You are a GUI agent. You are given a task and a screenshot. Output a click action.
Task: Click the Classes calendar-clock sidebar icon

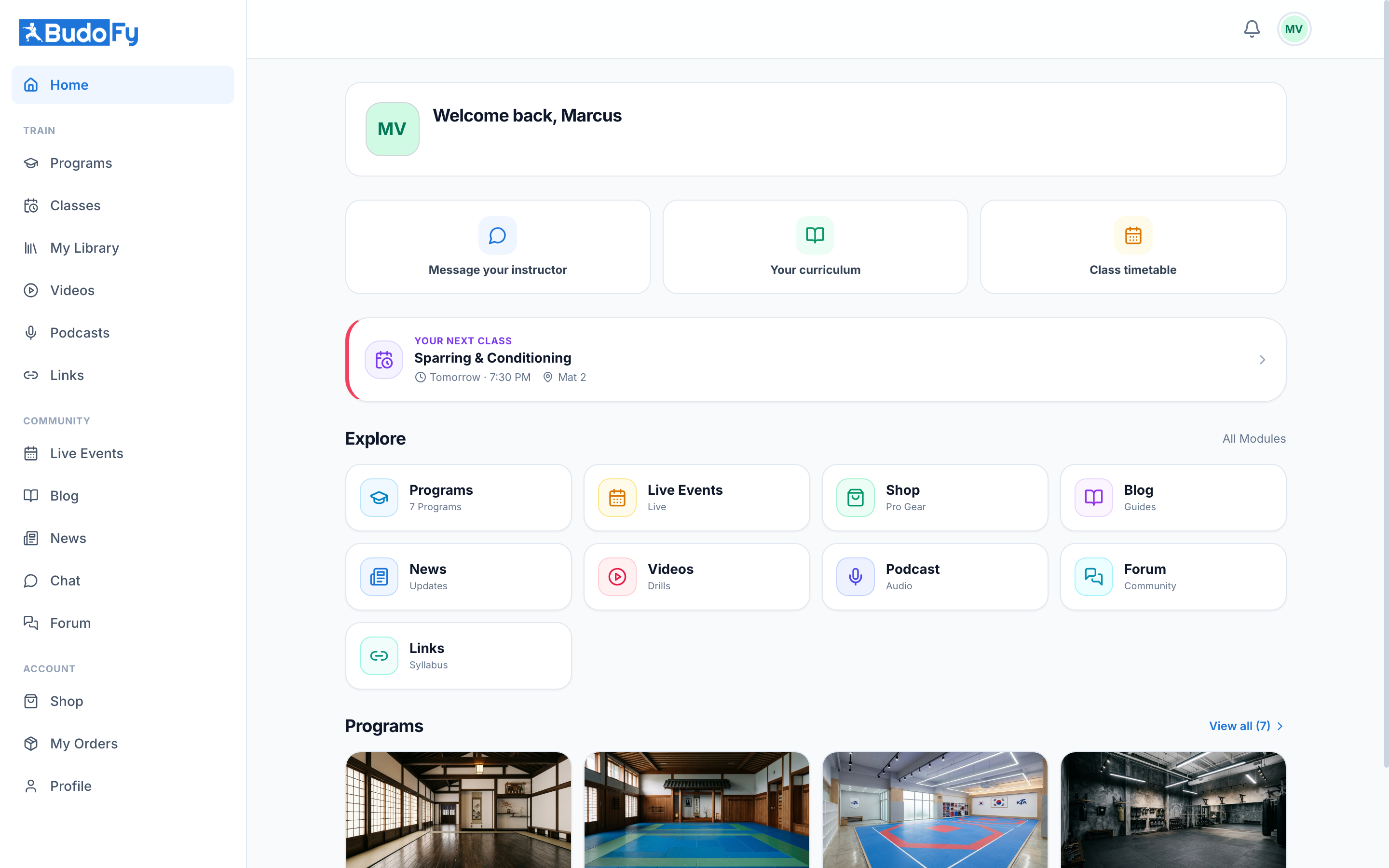(x=31, y=205)
